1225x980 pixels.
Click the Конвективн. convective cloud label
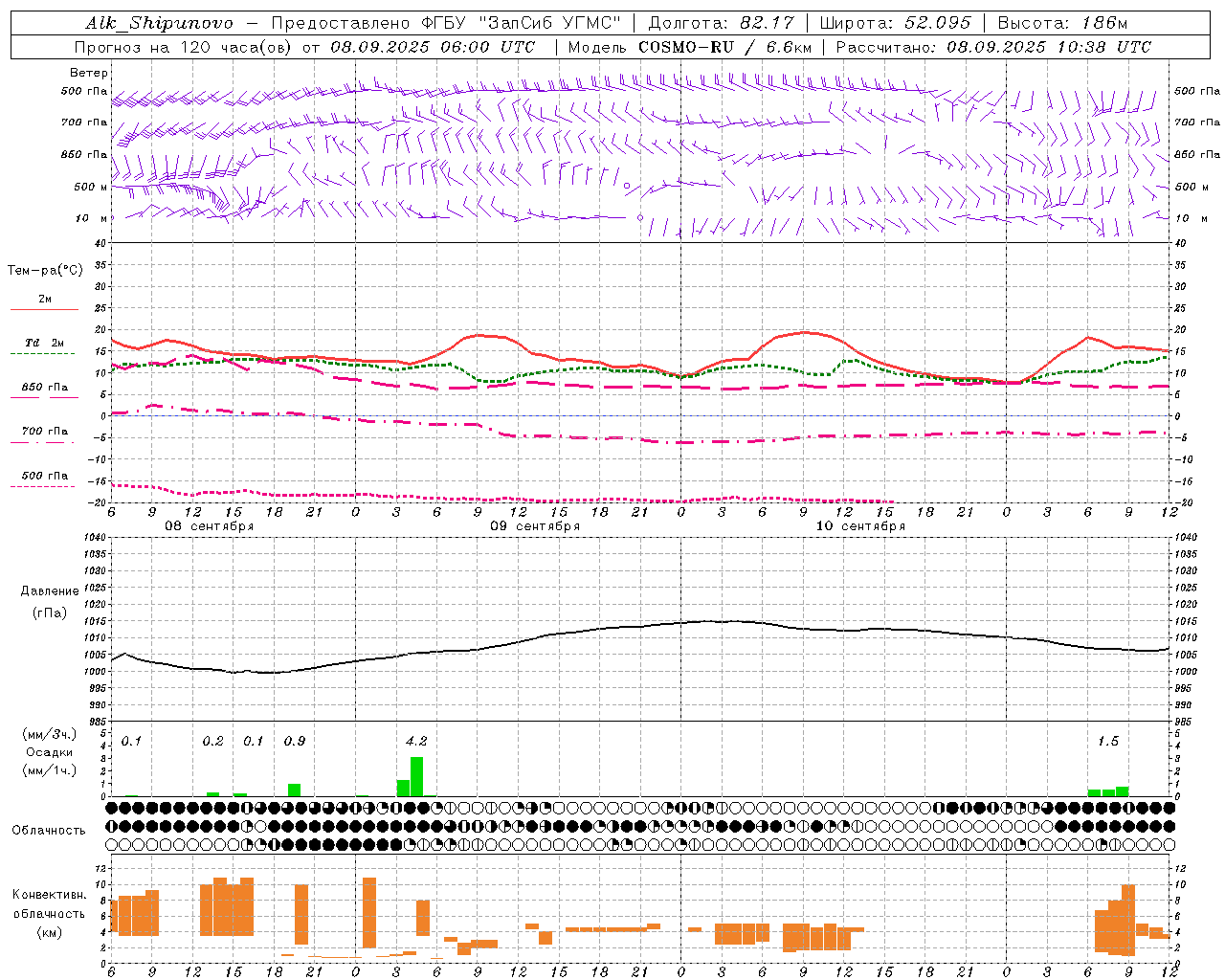pos(49,895)
